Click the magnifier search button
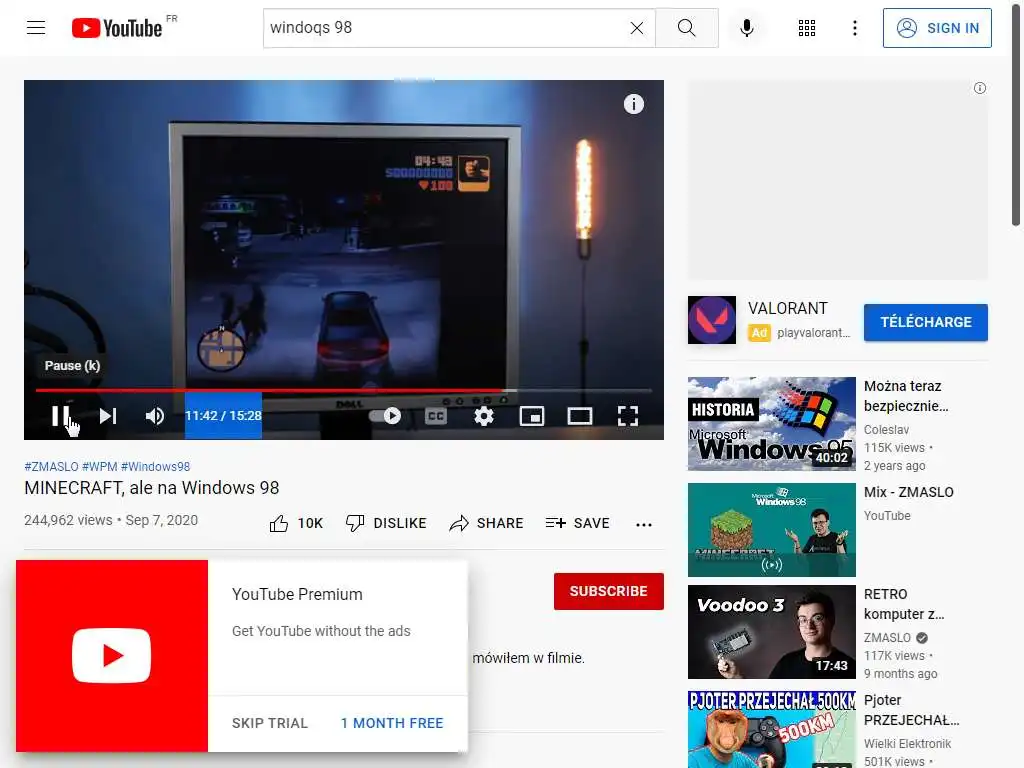This screenshot has width=1024, height=768. 686,28
